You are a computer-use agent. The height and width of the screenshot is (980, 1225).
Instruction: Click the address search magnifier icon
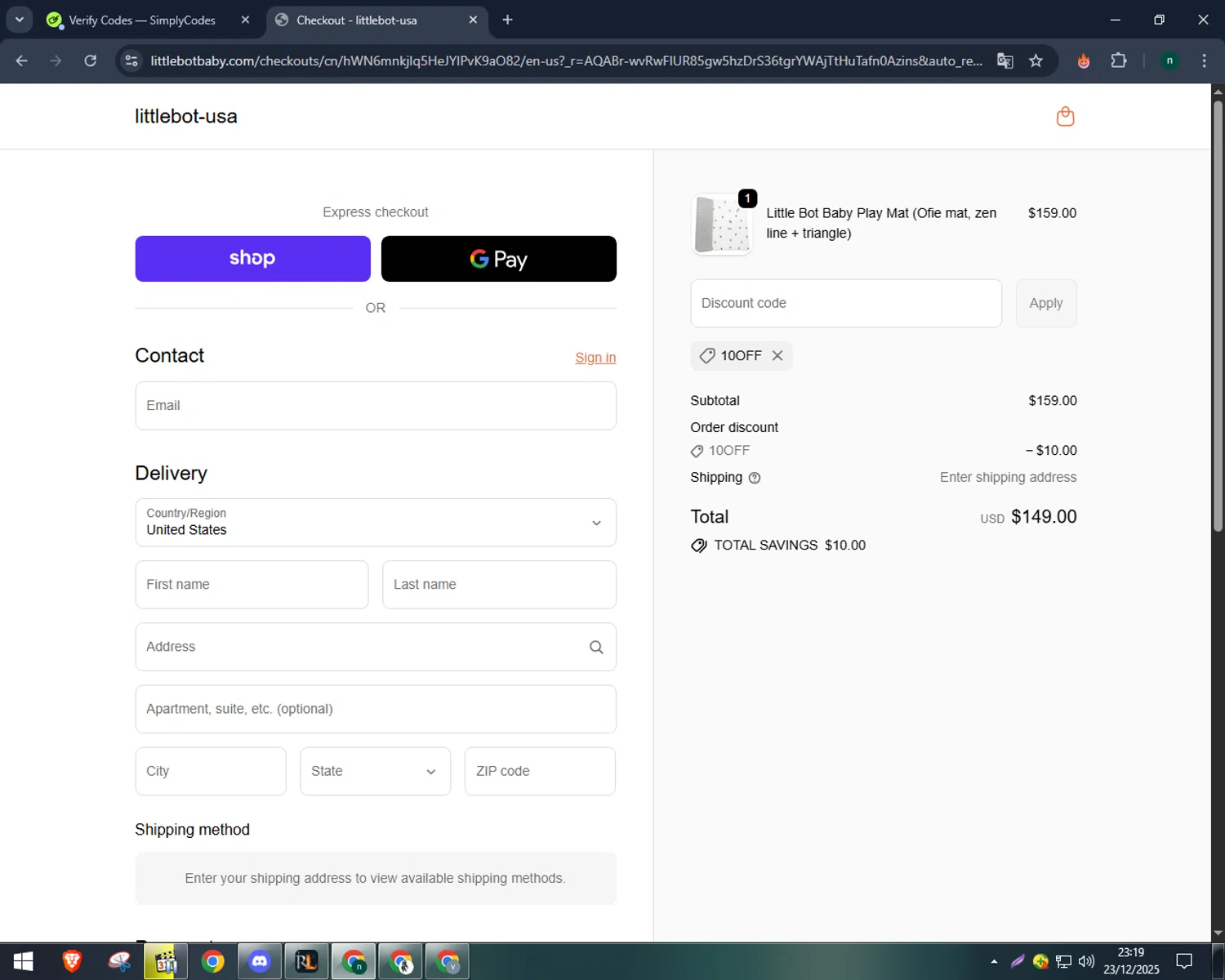click(596, 647)
